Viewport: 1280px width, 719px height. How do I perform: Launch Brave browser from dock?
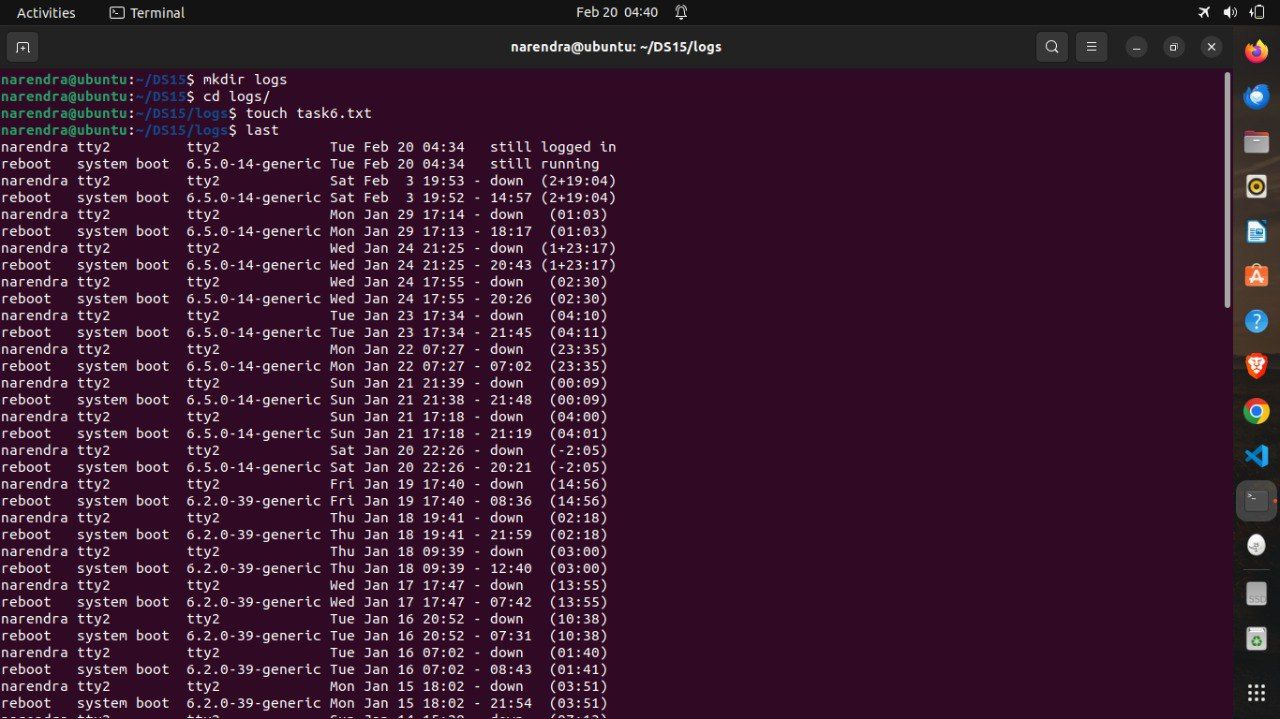[1256, 366]
